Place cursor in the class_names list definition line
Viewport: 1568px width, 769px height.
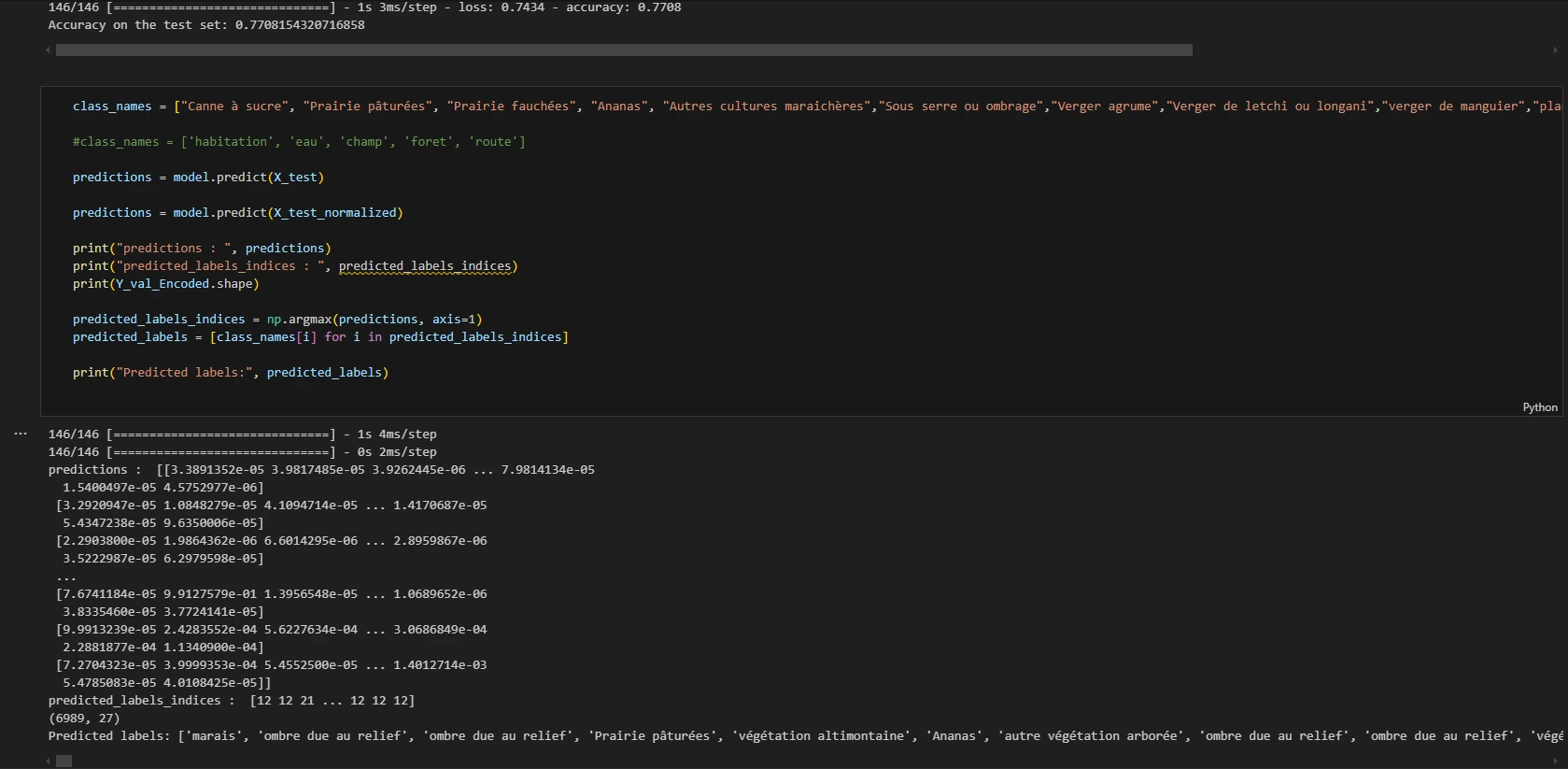816,107
